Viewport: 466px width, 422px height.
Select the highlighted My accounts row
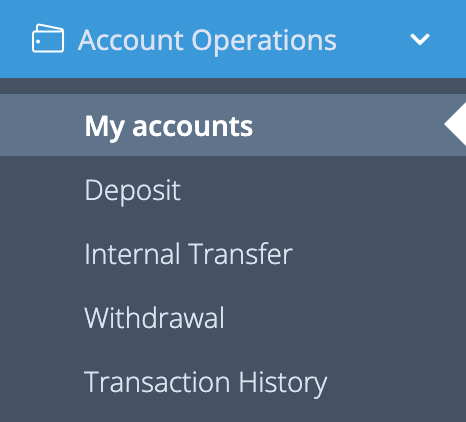[233, 125]
